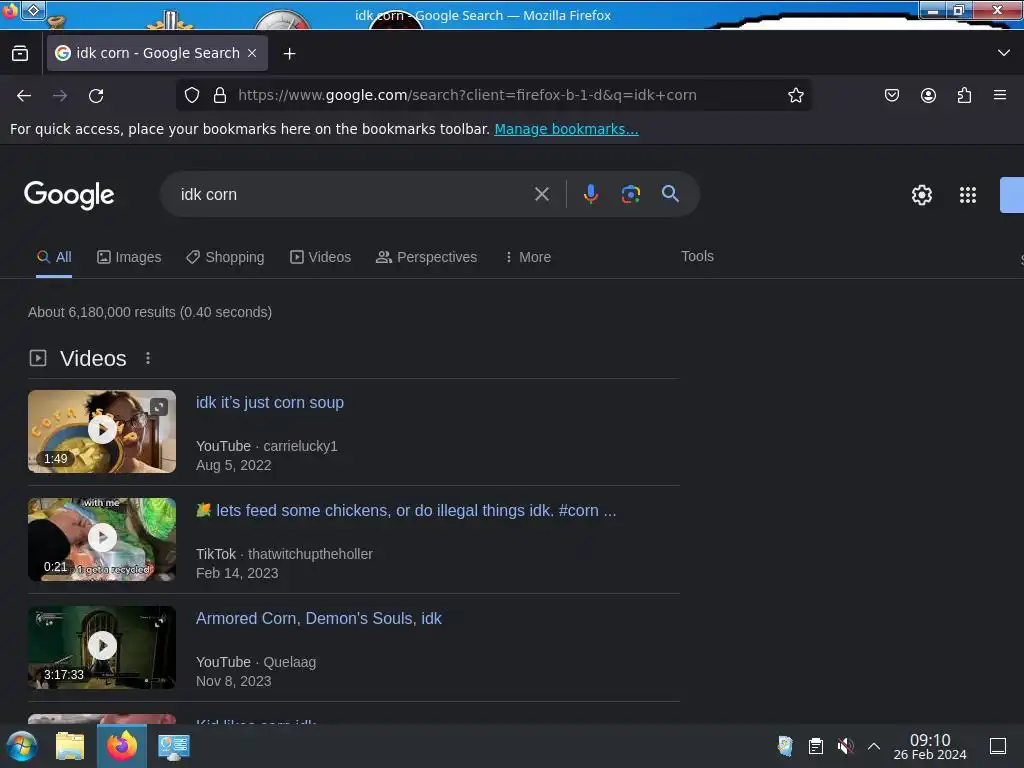1024x768 pixels.
Task: Open the extensions puzzle icon
Action: tap(964, 95)
